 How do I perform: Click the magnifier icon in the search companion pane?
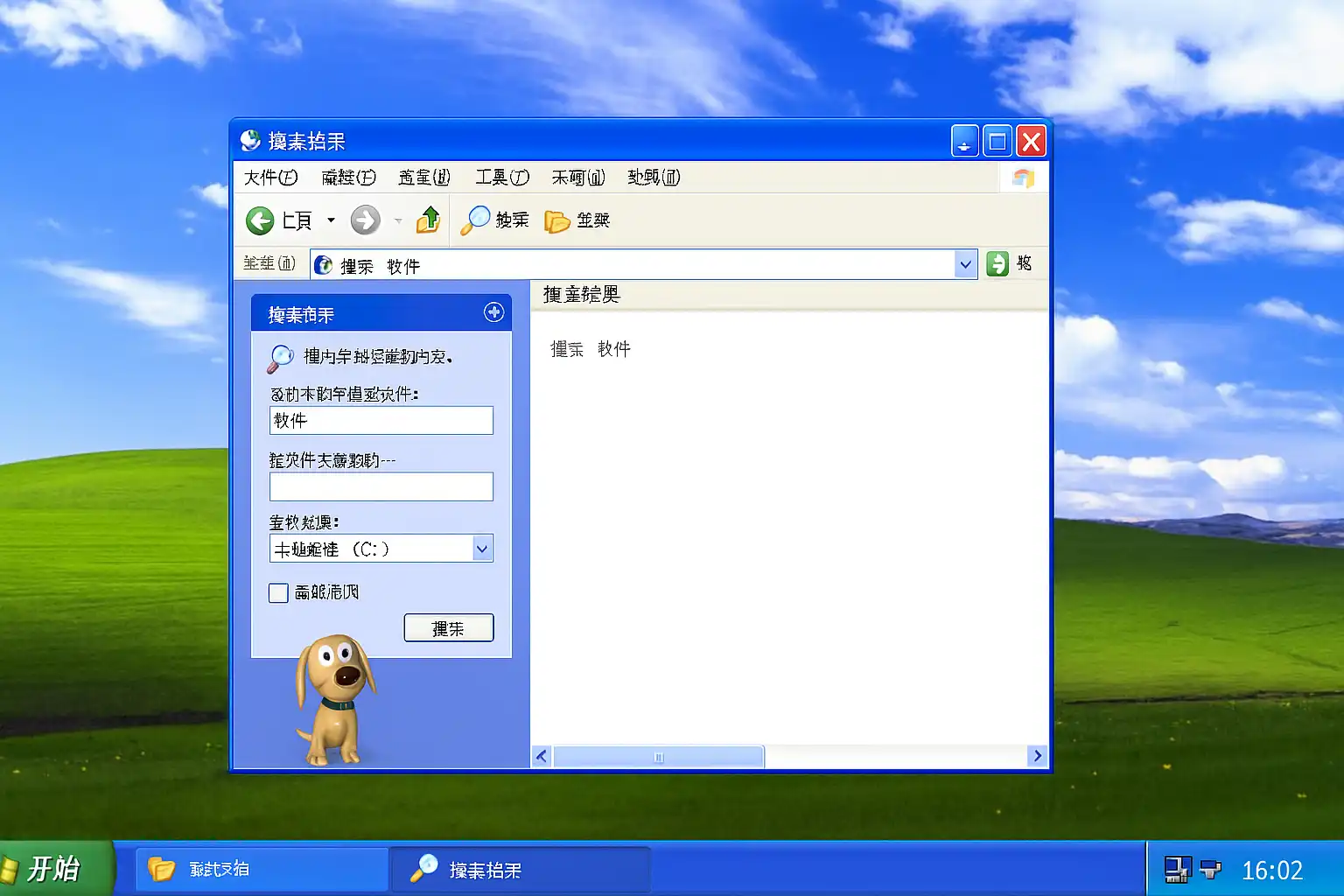click(280, 358)
